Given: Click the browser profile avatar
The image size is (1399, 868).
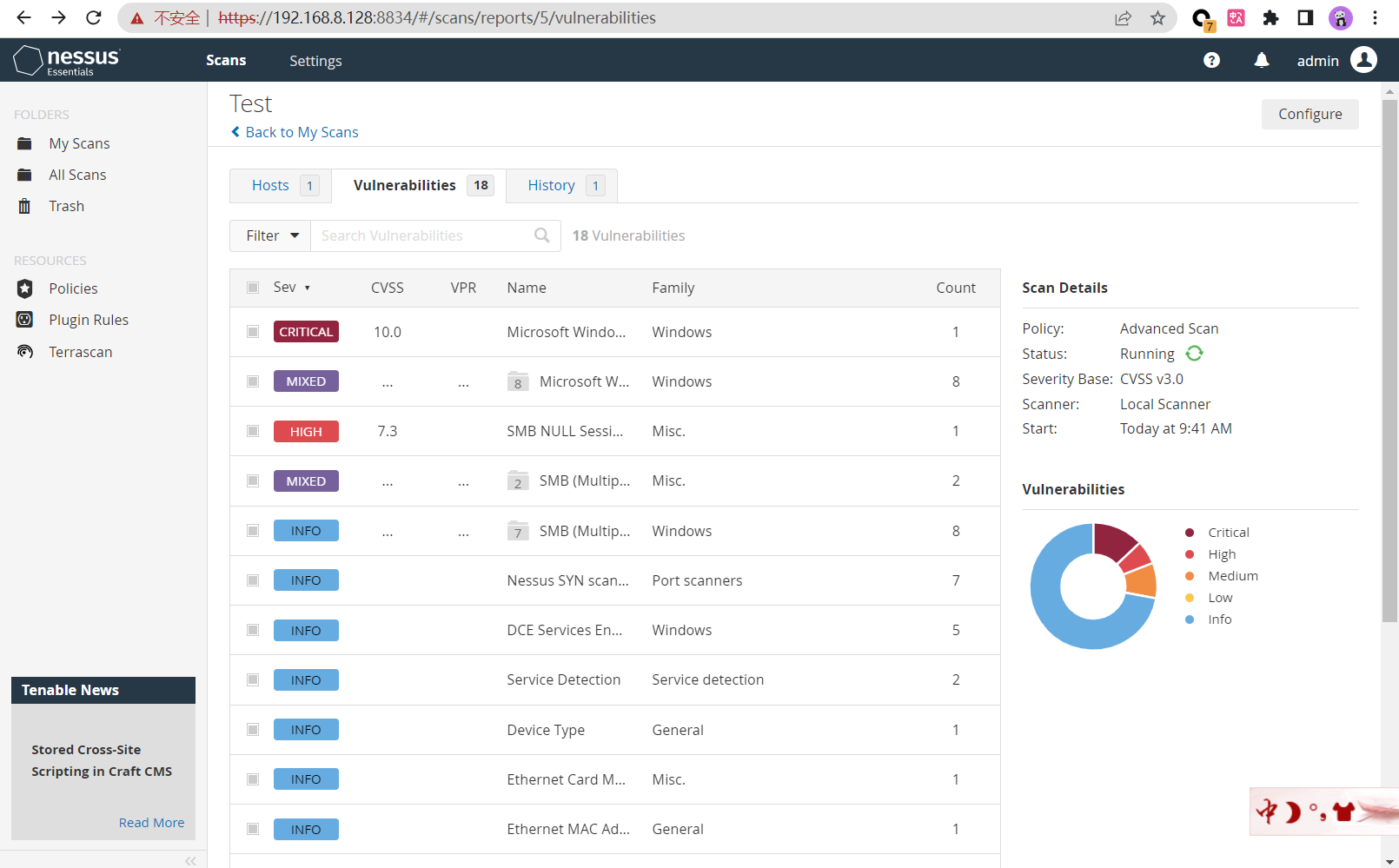Looking at the screenshot, I should click(x=1341, y=17).
